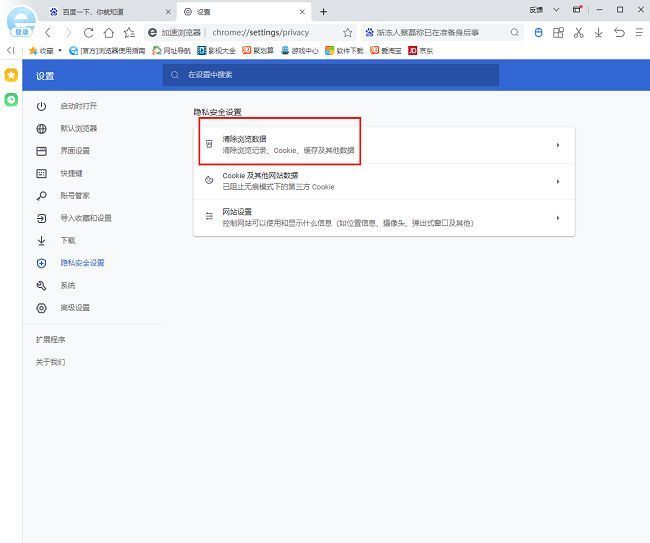Open the 扩展程序 link
The width and height of the screenshot is (650, 543).
[x=50, y=340]
